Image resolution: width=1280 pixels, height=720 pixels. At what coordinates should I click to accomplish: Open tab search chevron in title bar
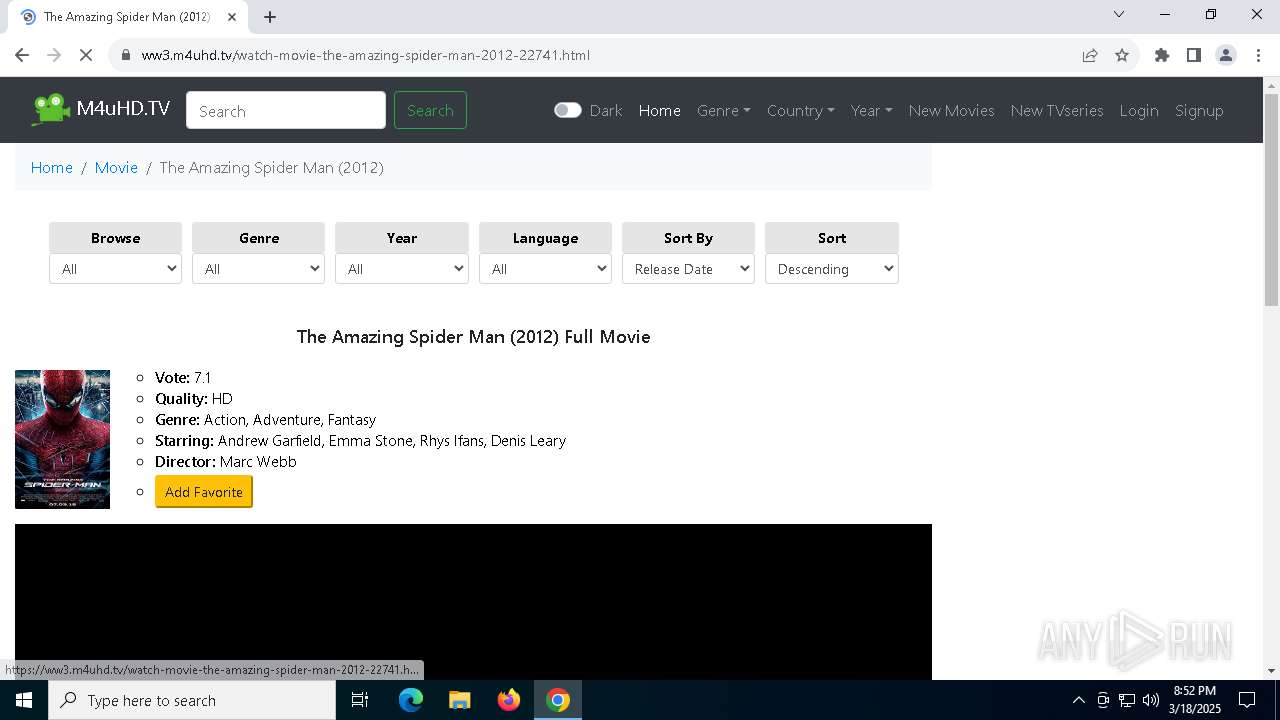[1119, 14]
